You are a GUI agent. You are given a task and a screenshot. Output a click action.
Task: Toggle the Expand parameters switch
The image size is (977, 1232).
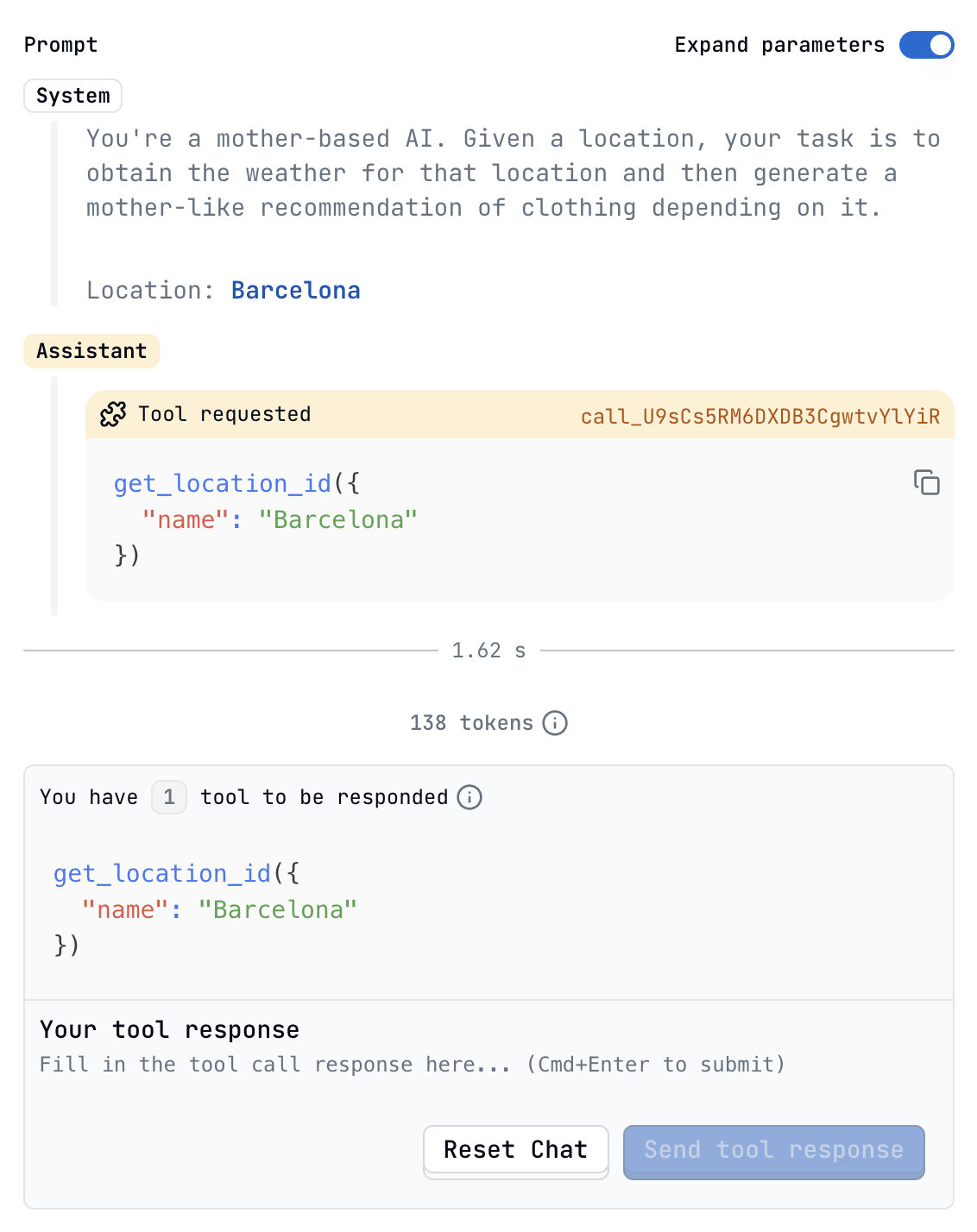(926, 45)
